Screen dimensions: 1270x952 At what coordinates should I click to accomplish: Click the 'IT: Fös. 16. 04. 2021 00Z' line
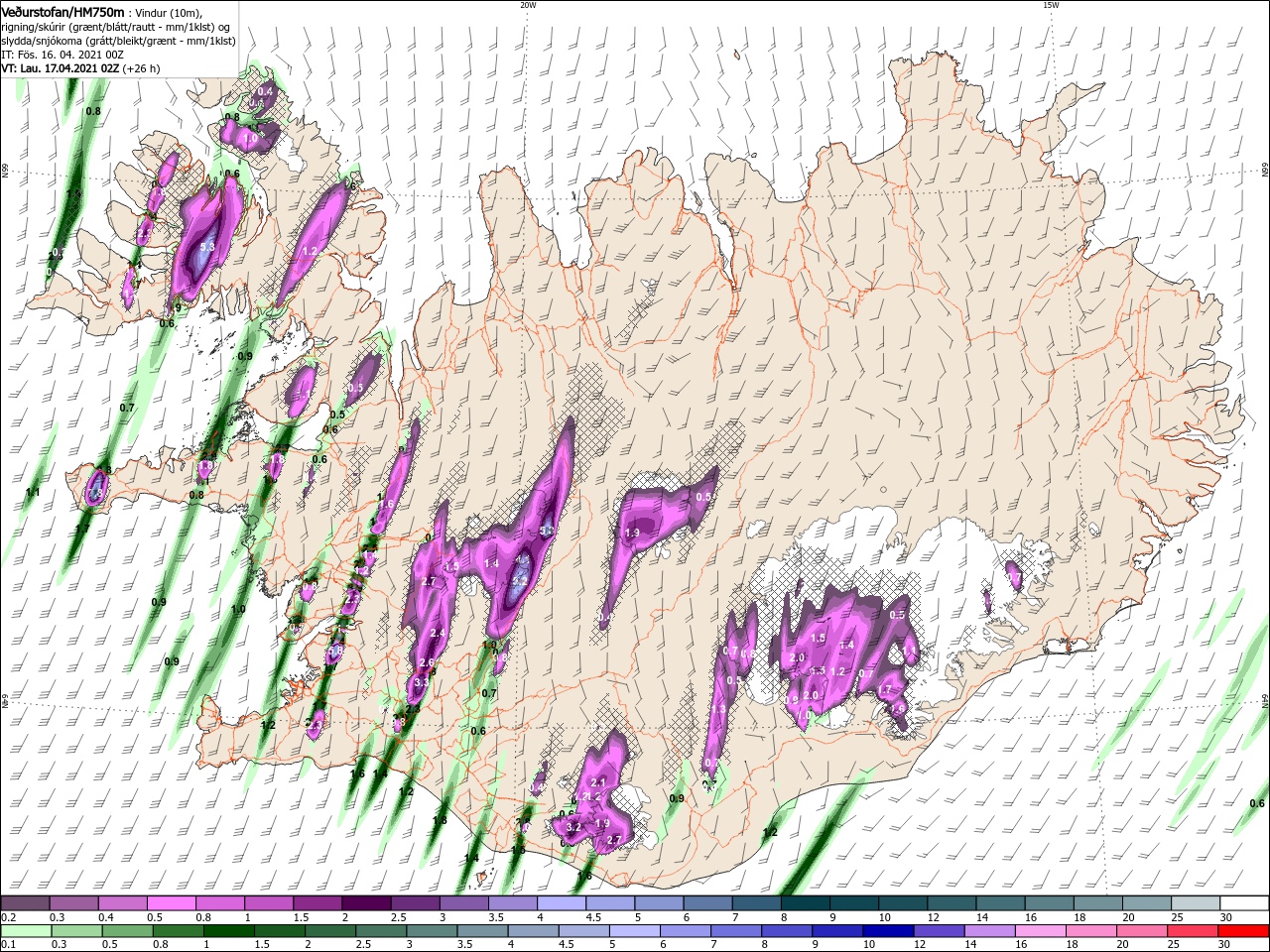click(64, 55)
